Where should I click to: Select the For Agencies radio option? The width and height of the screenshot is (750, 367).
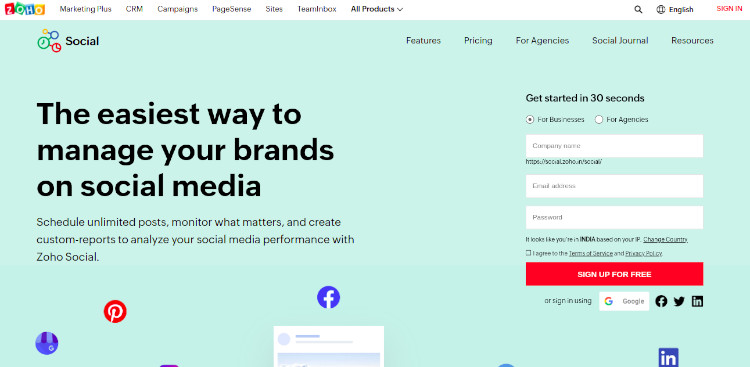[x=598, y=120]
